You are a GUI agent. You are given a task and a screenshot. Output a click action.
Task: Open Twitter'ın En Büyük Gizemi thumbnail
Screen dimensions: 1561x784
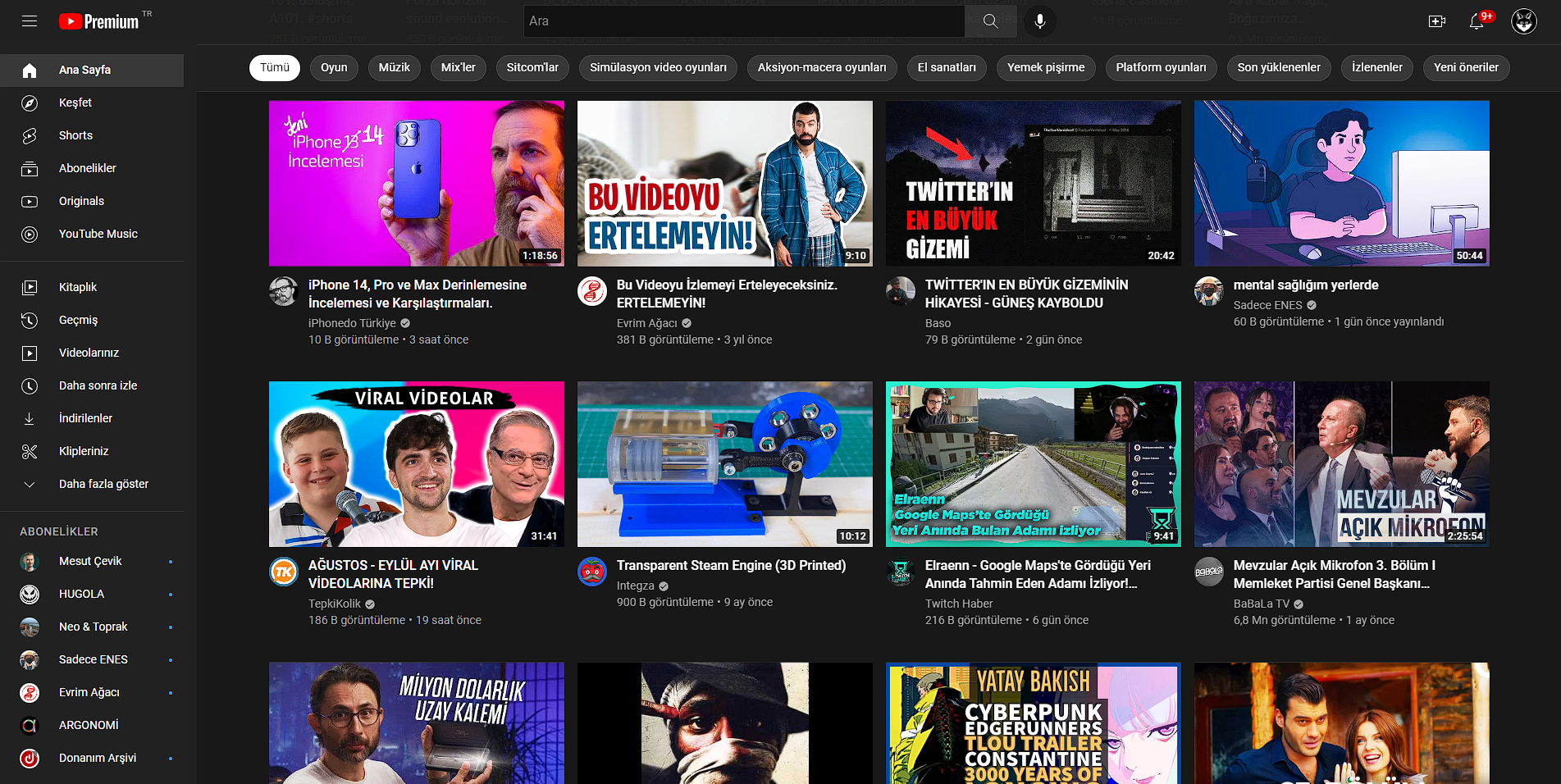pos(1034,184)
